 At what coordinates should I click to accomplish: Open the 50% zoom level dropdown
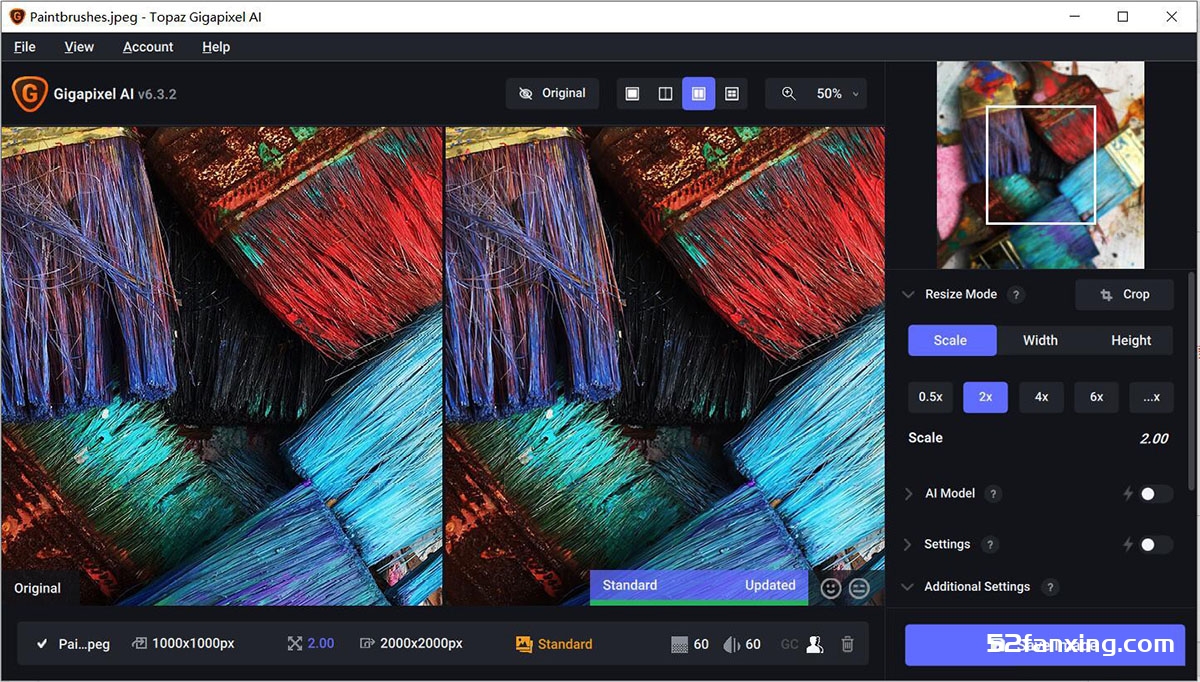pyautogui.click(x=837, y=93)
